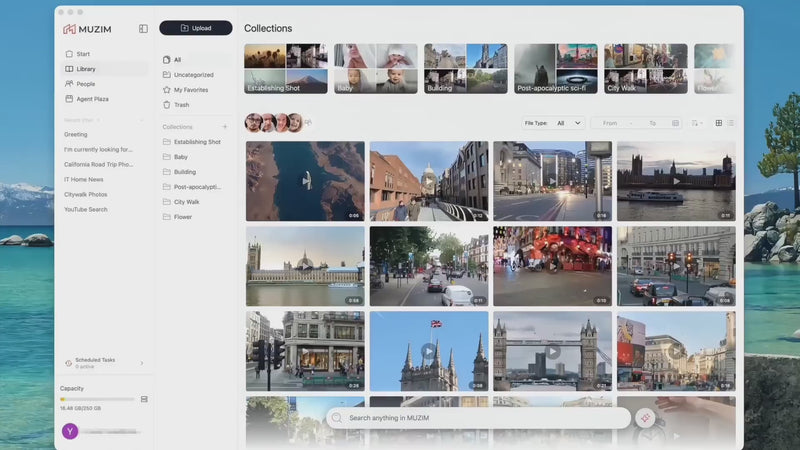This screenshot has width=800, height=450.
Task: Add a new collection with plus icon
Action: [x=224, y=127]
